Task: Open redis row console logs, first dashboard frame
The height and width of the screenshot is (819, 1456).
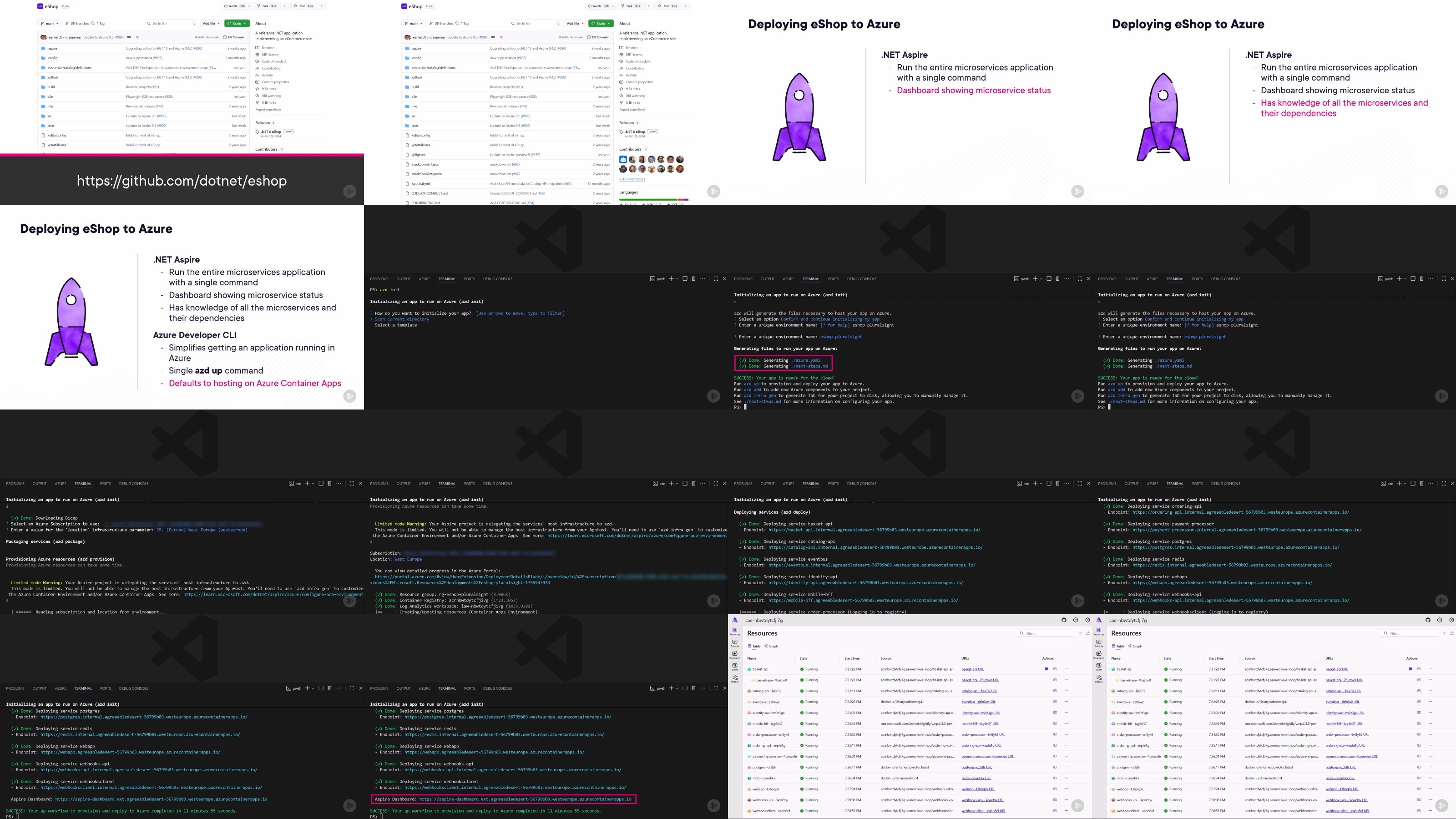Action: click(x=1055, y=779)
